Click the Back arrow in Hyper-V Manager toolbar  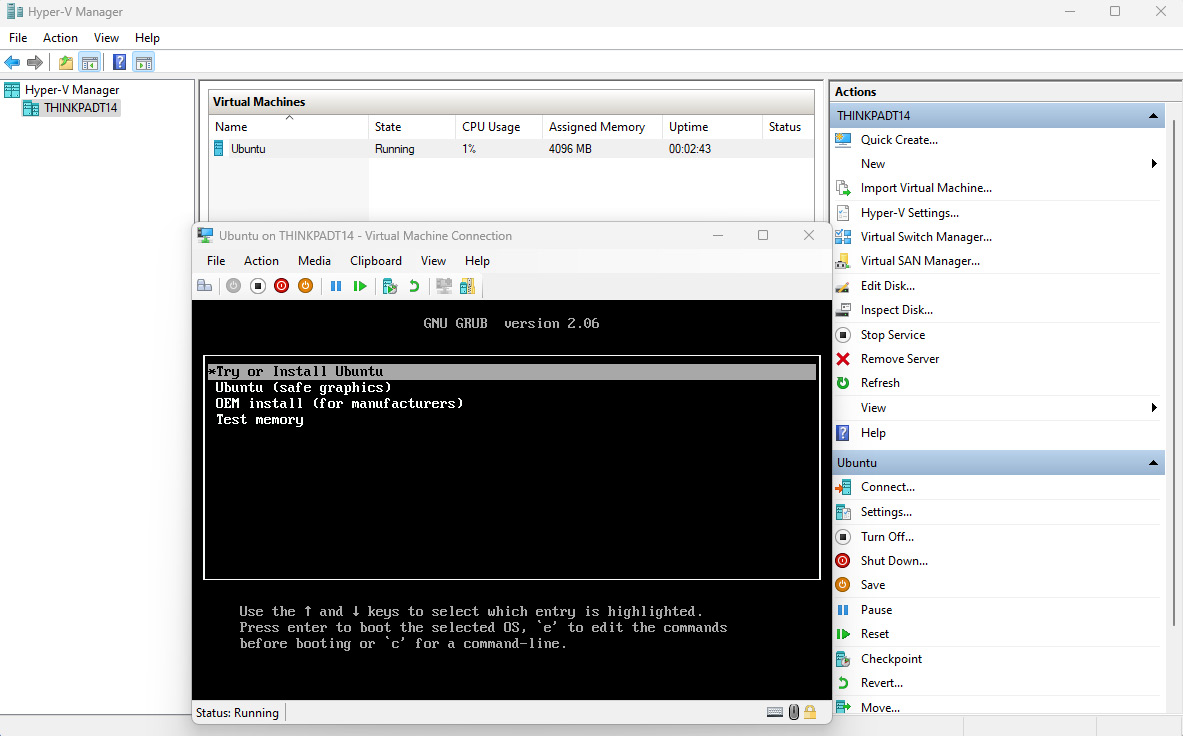point(12,63)
